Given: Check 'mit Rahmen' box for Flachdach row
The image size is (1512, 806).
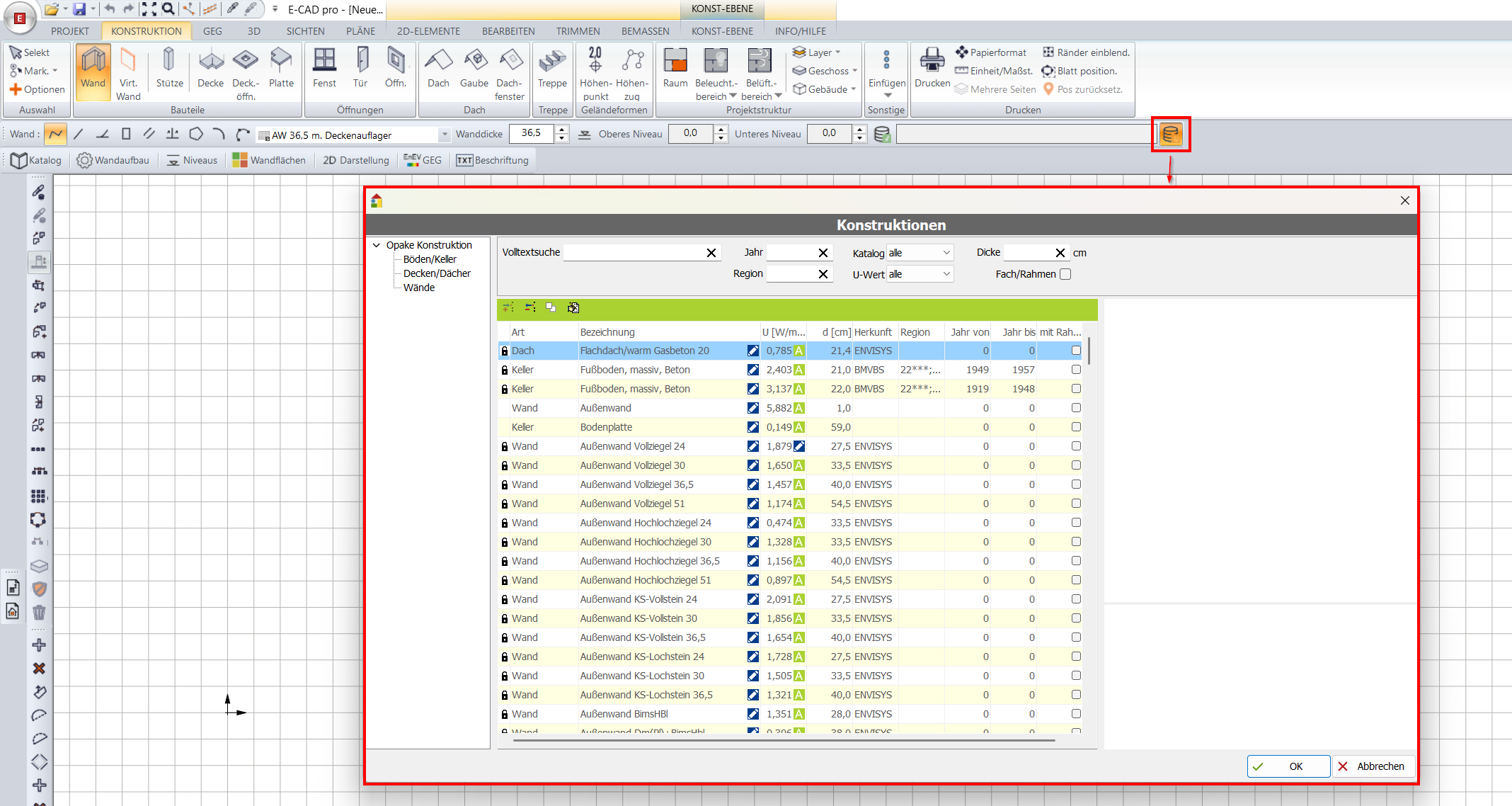Looking at the screenshot, I should [1076, 351].
